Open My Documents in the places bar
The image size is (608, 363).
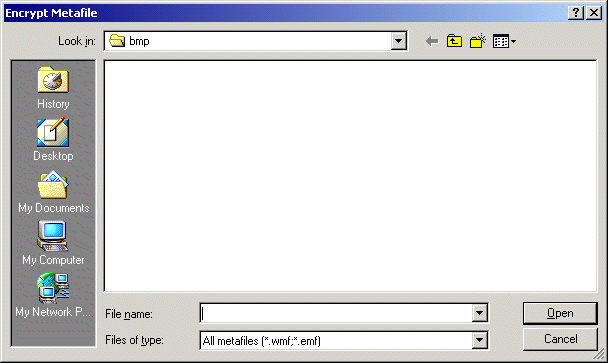[x=53, y=192]
